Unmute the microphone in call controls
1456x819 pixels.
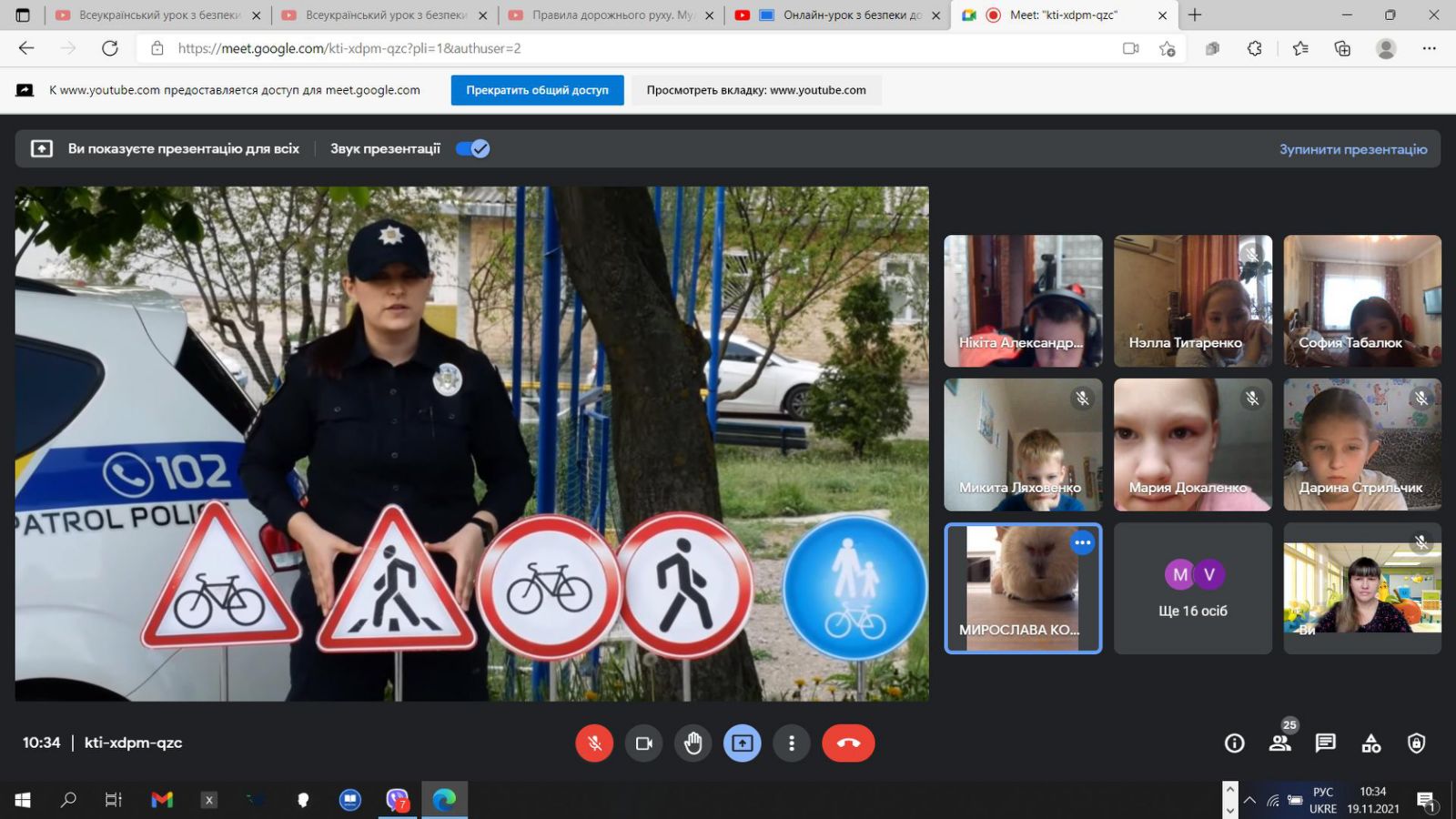click(x=594, y=743)
